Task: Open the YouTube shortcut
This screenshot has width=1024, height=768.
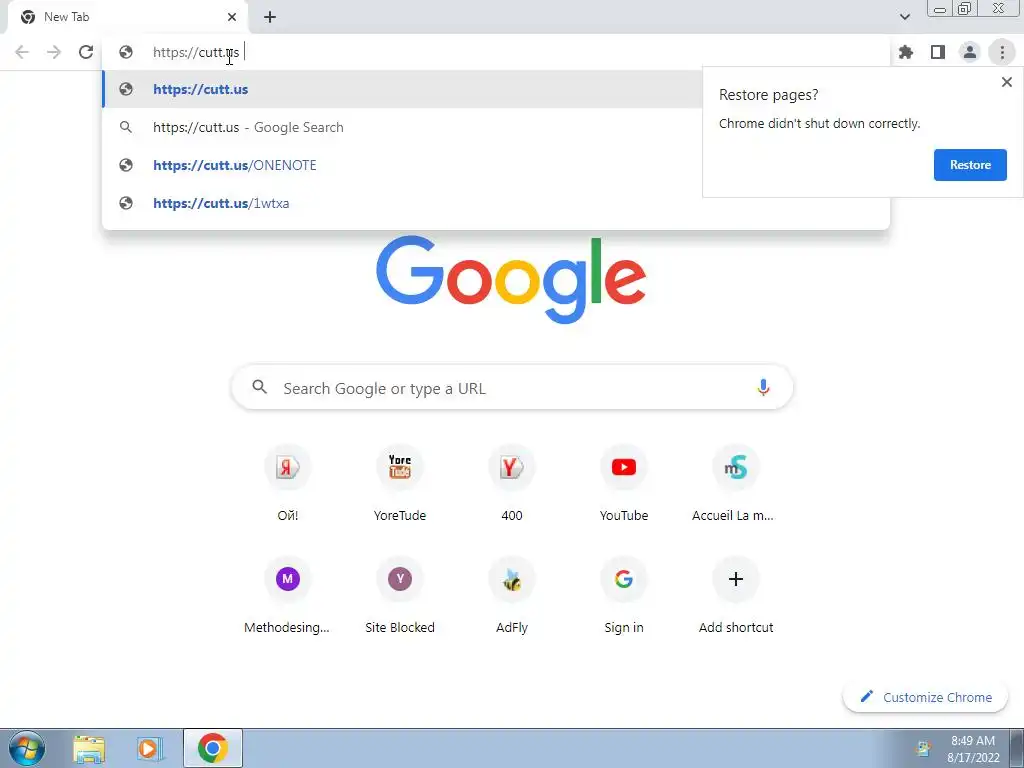Action: pyautogui.click(x=624, y=485)
